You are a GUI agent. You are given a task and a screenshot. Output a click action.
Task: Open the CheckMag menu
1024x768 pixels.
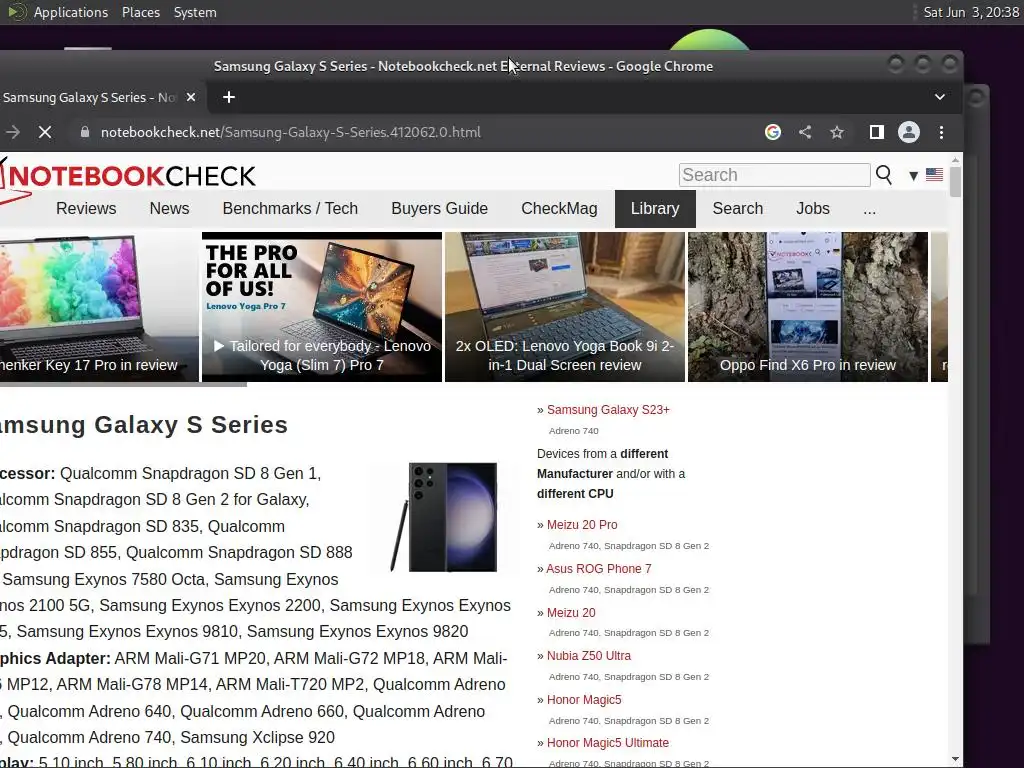point(559,208)
